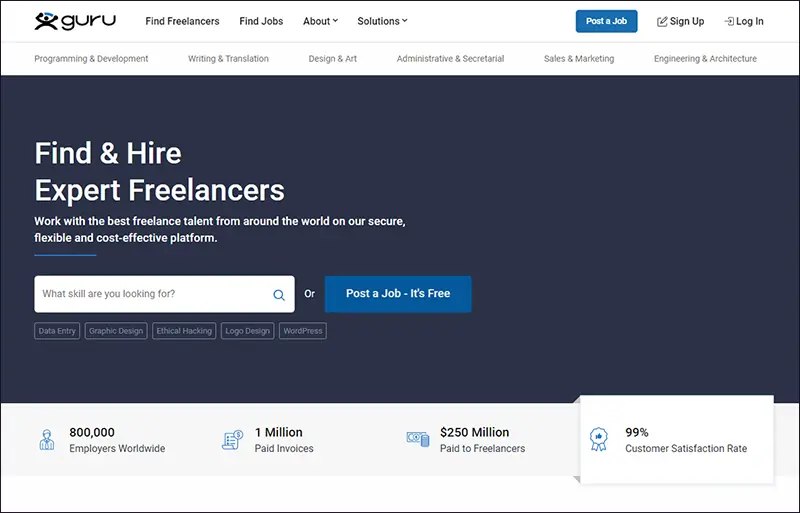800x513 pixels.
Task: Click the 'Paid Invoices' label
Action: pos(284,449)
